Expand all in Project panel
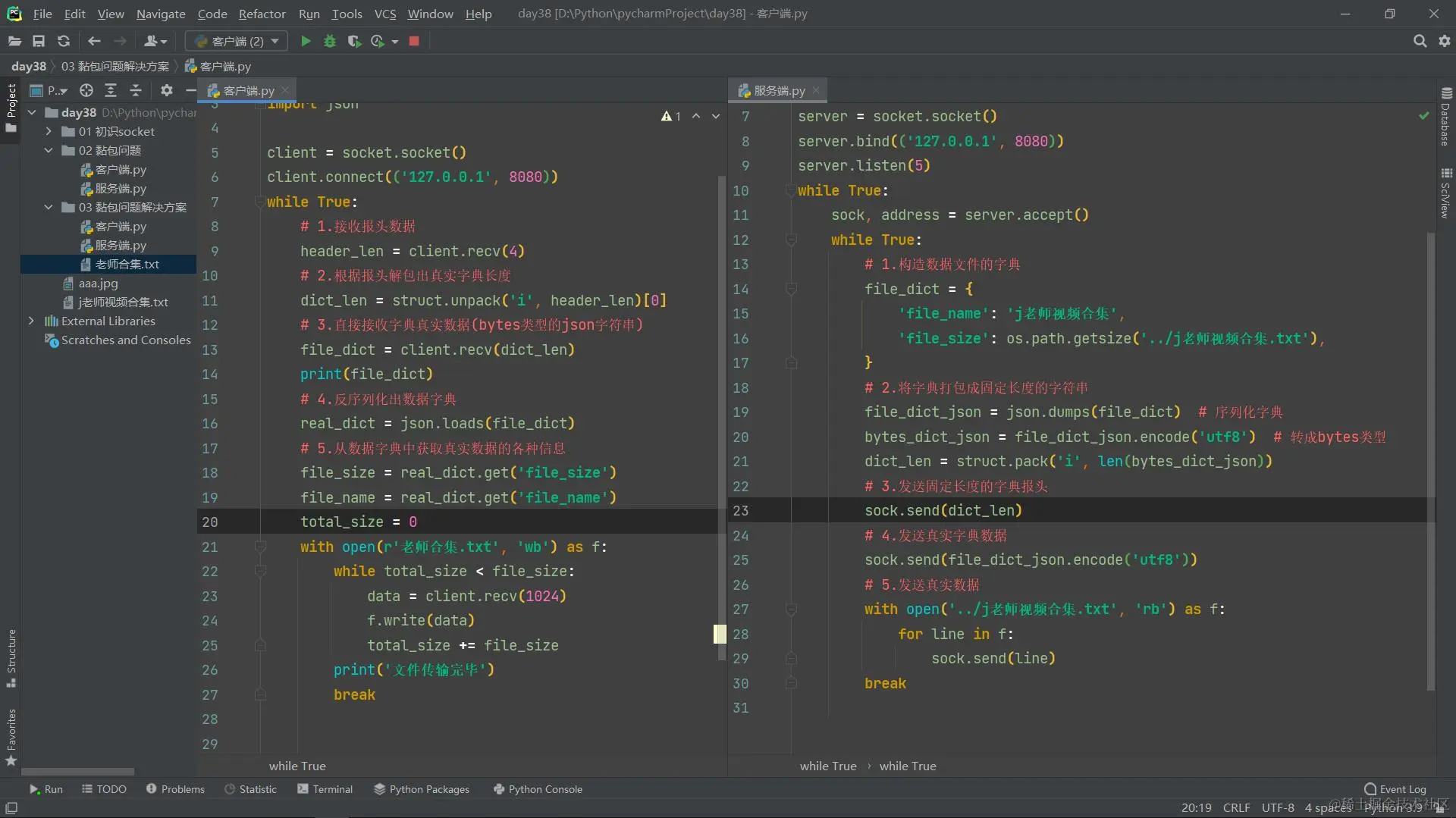The height and width of the screenshot is (818, 1456). [111, 91]
